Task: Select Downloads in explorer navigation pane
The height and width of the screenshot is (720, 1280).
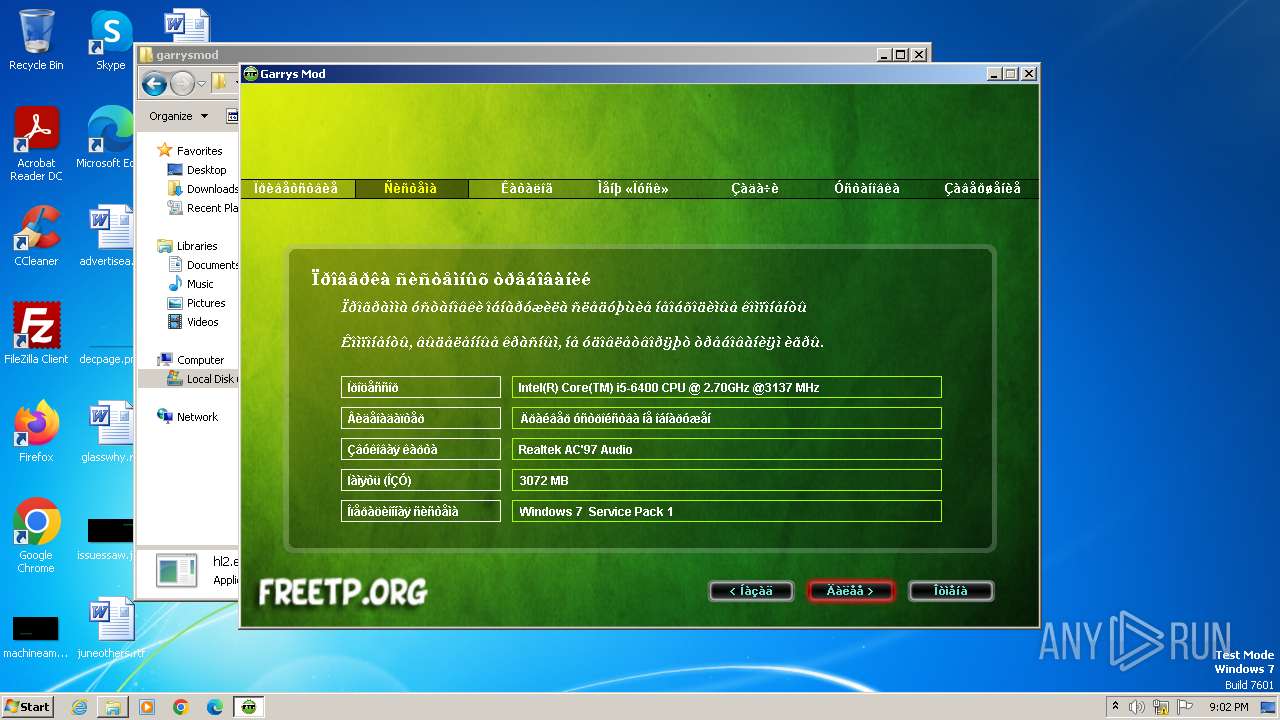Action: point(203,189)
